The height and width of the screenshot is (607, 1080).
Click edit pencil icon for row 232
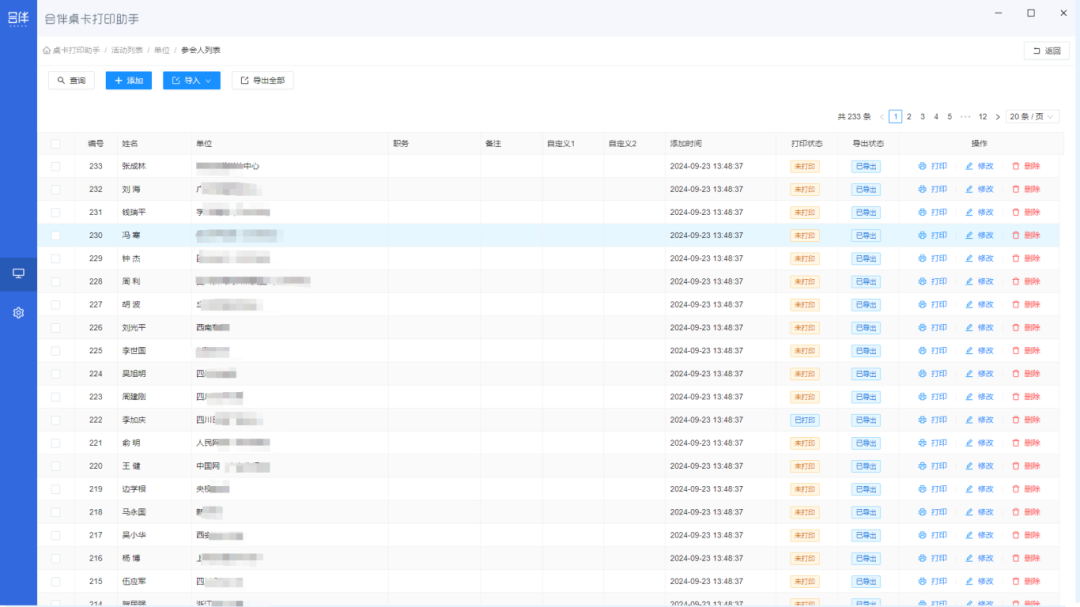969,189
